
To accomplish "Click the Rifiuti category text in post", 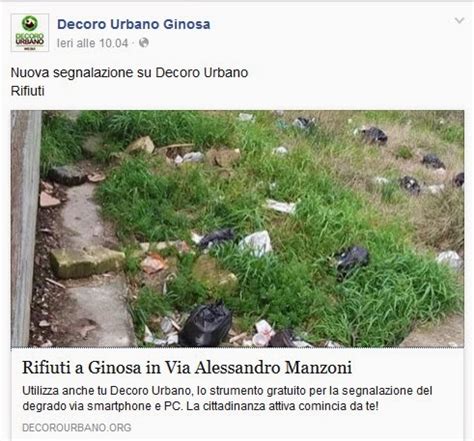I will (x=28, y=91).
